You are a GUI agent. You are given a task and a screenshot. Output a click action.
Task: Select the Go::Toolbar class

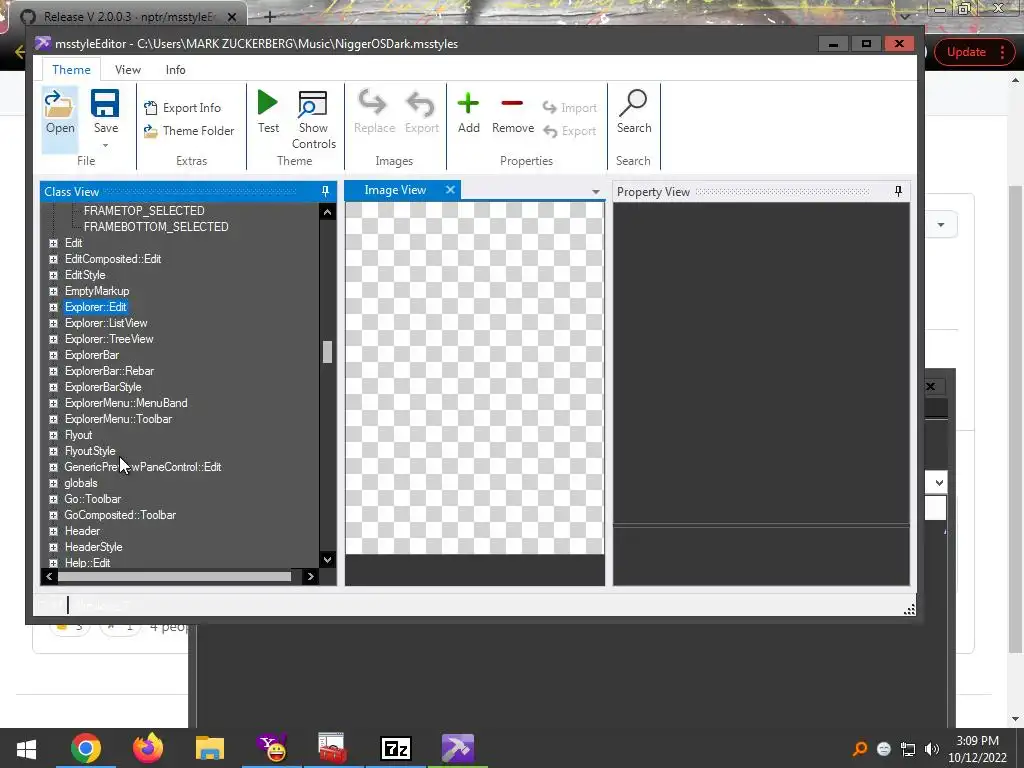93,499
